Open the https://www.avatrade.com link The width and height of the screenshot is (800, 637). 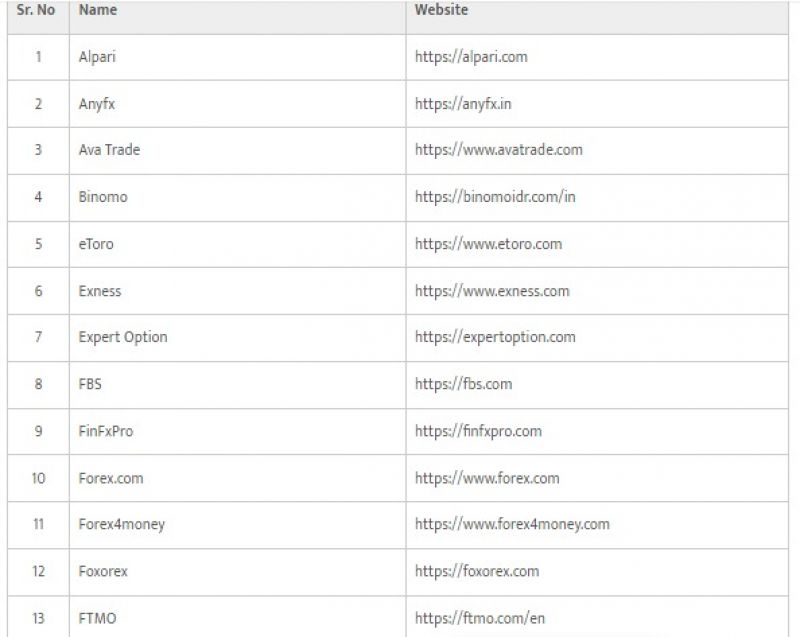point(498,150)
